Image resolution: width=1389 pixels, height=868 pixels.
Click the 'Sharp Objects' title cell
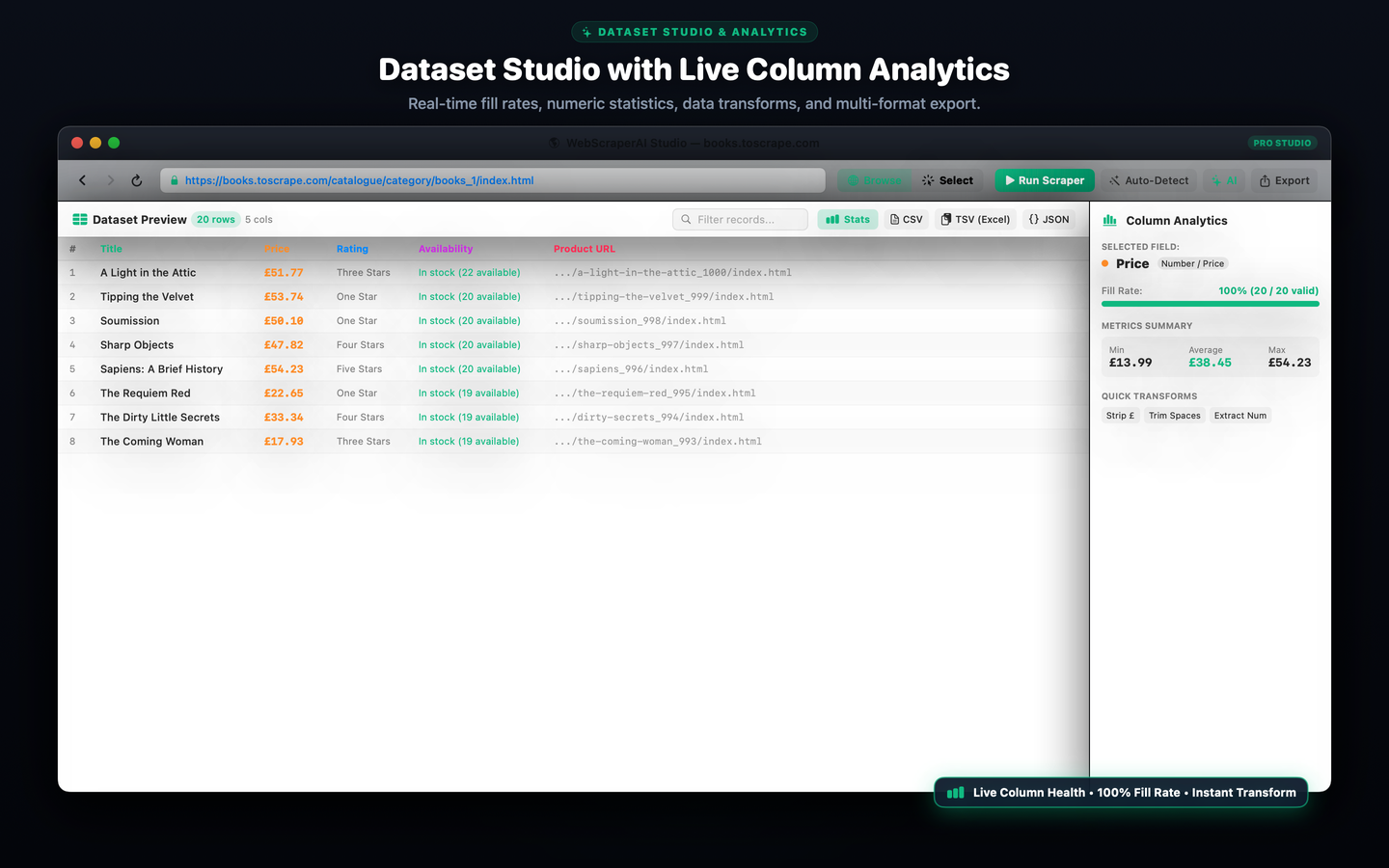[137, 345]
